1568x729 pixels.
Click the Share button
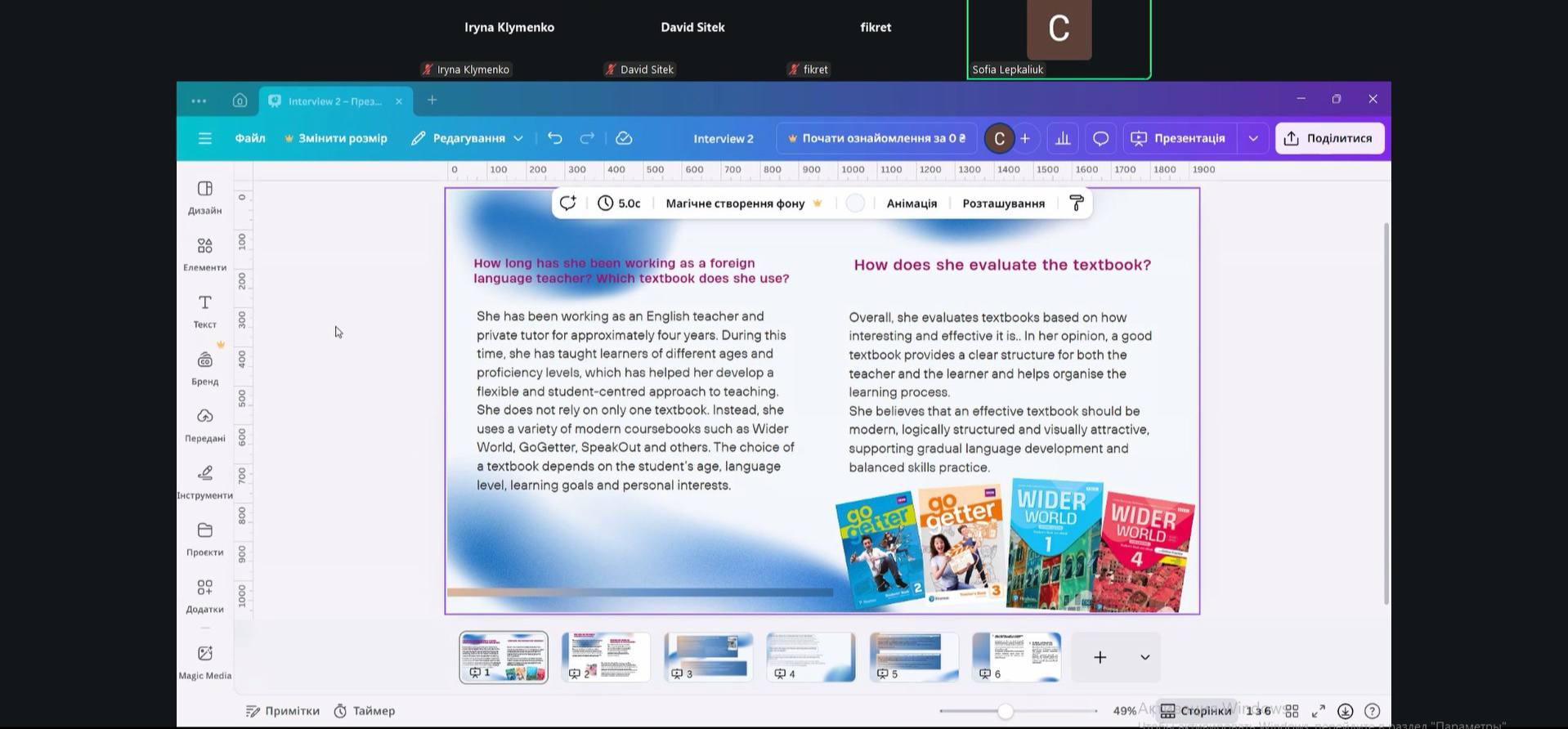point(1329,138)
